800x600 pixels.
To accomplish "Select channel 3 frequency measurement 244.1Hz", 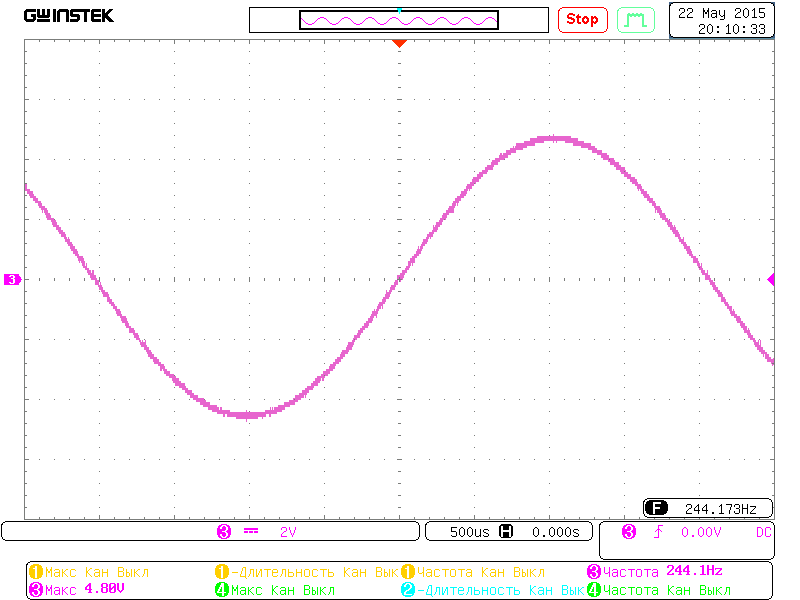I will pos(655,571).
